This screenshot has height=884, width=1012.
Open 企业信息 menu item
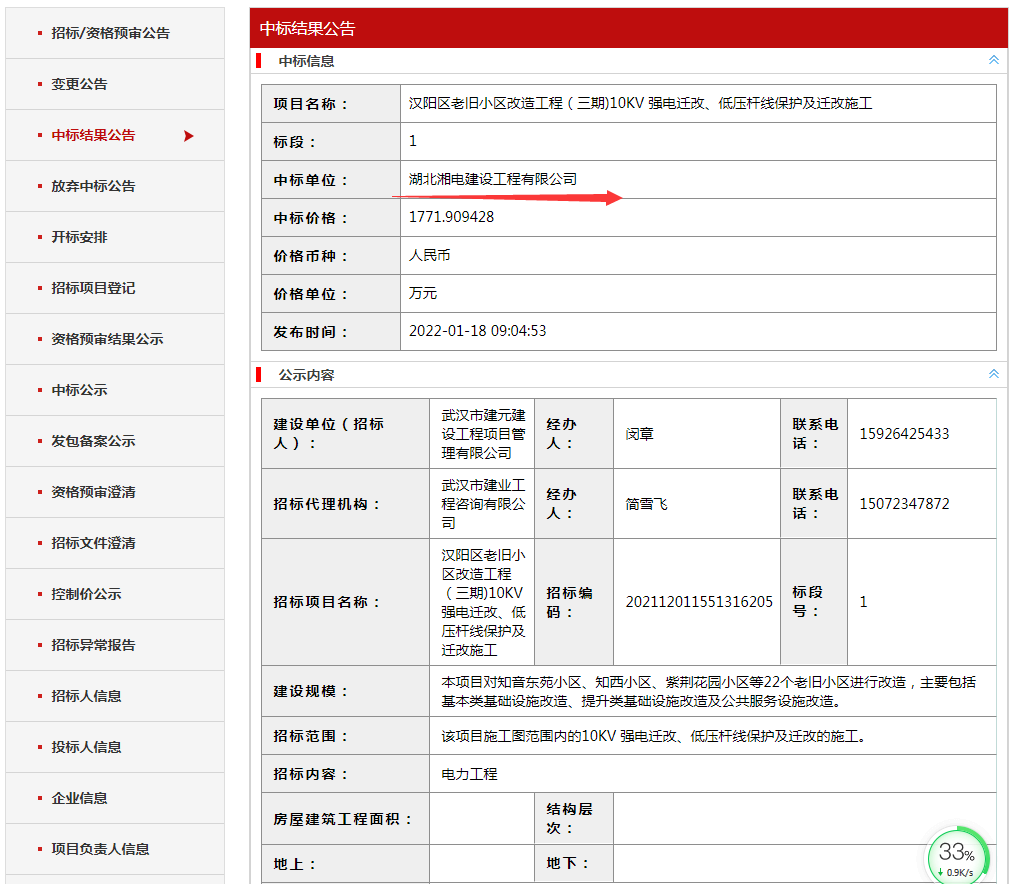coord(79,798)
